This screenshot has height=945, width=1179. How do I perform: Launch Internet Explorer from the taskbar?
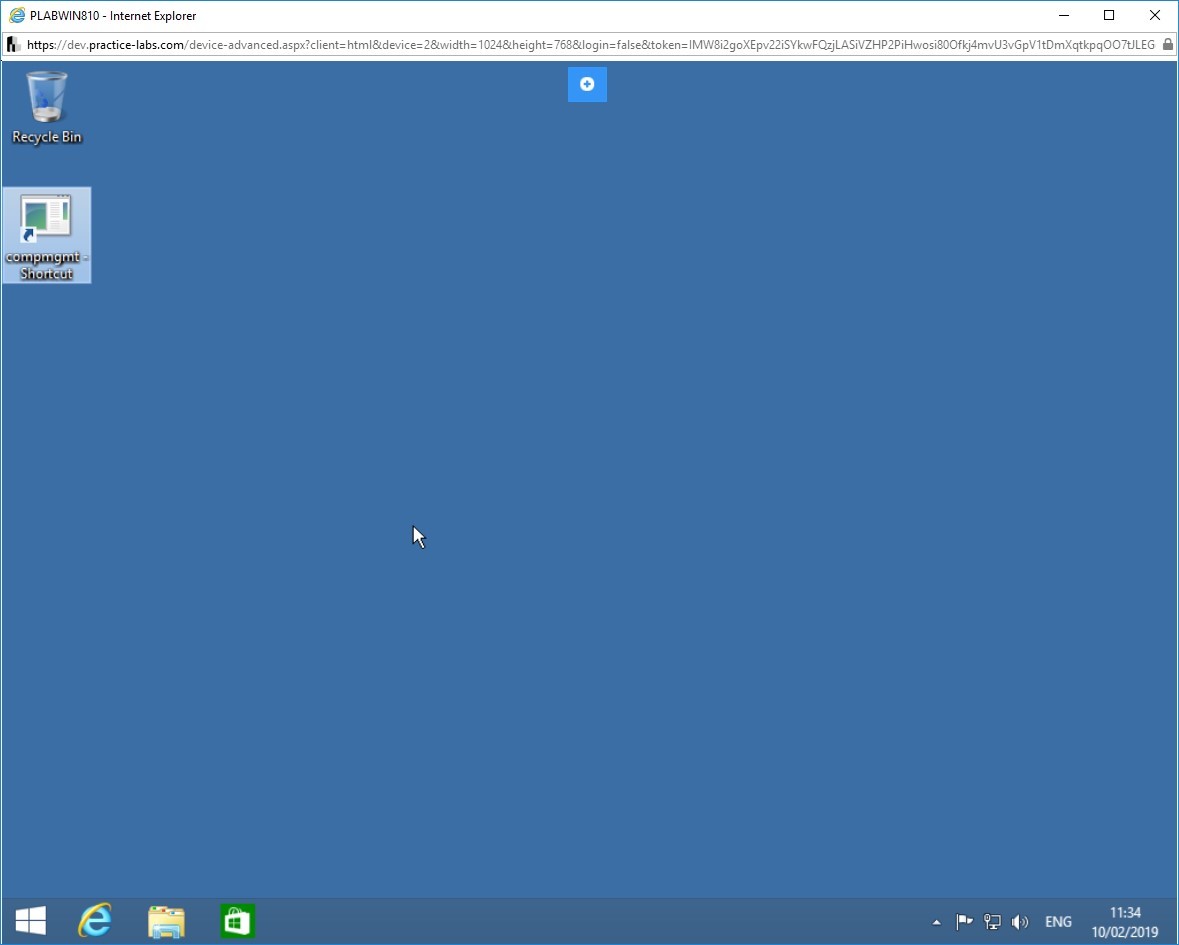(95, 921)
